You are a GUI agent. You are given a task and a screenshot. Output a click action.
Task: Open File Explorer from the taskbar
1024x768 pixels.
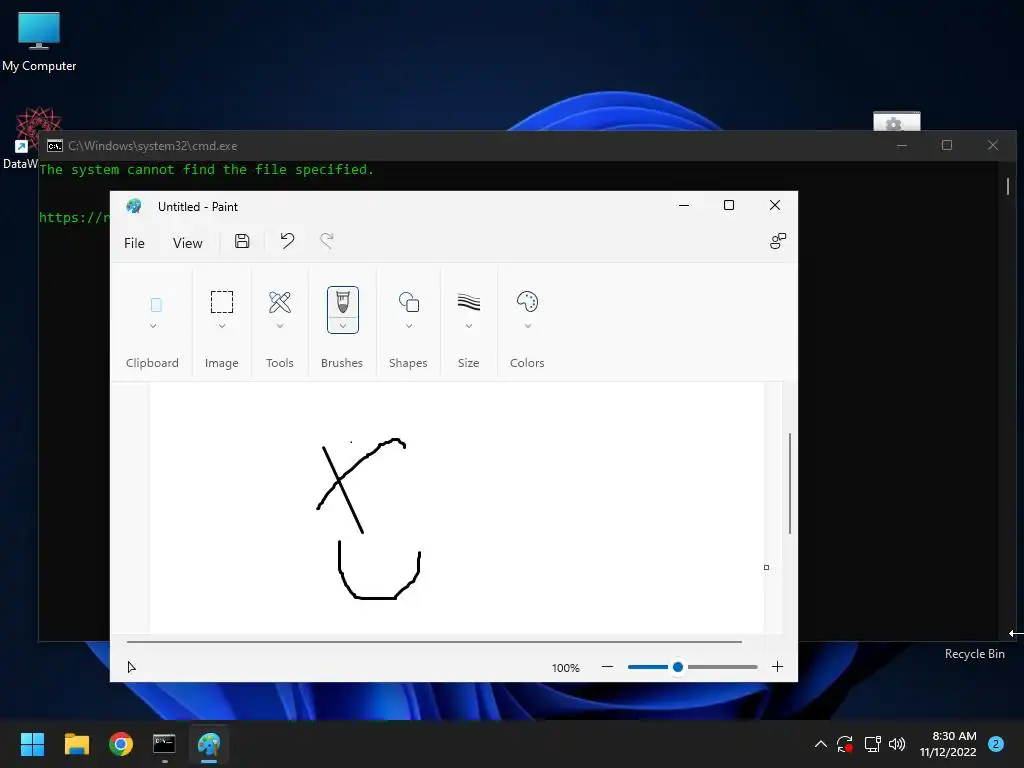[76, 744]
